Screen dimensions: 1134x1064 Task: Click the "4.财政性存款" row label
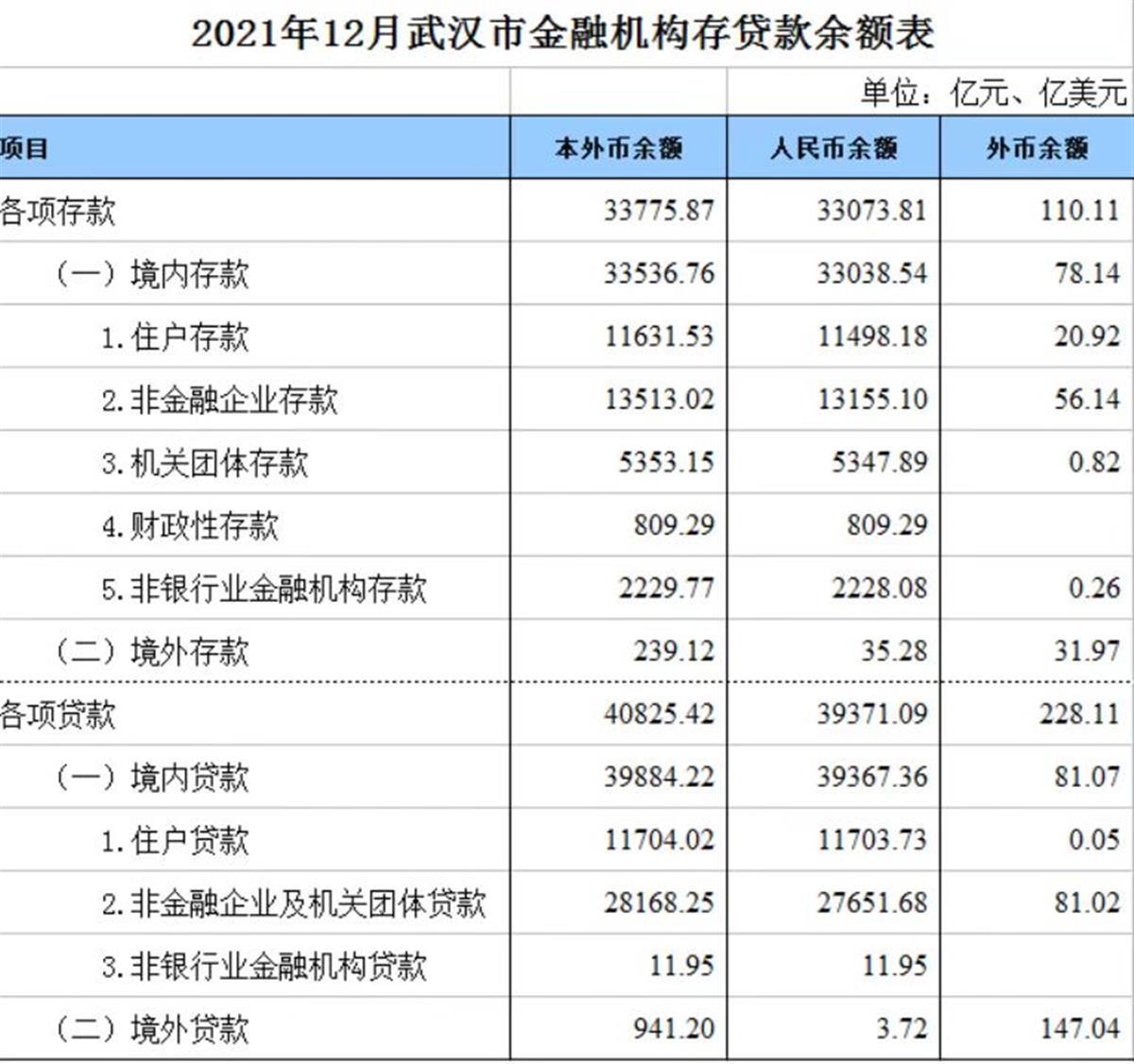coord(190,525)
